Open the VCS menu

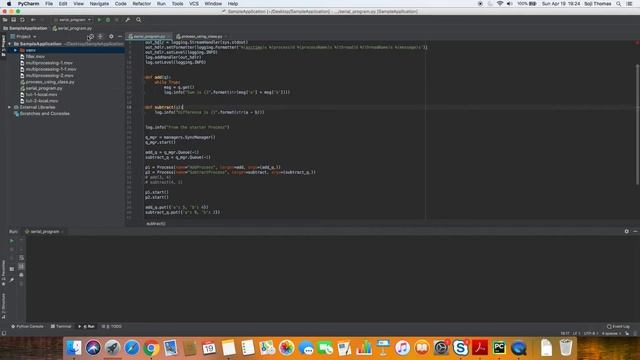194,4
